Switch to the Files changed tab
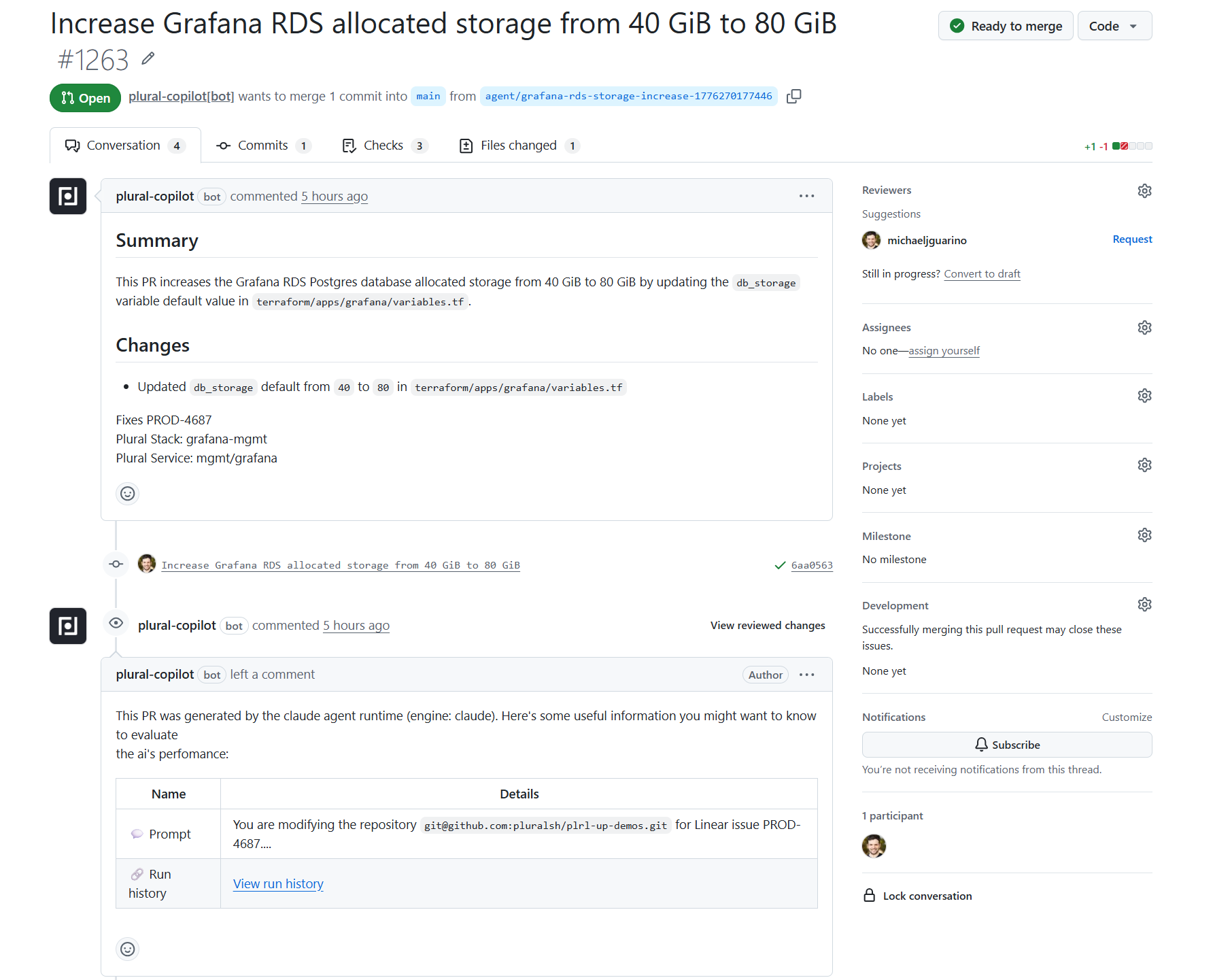This screenshot has height=980, width=1213. pyautogui.click(x=519, y=146)
